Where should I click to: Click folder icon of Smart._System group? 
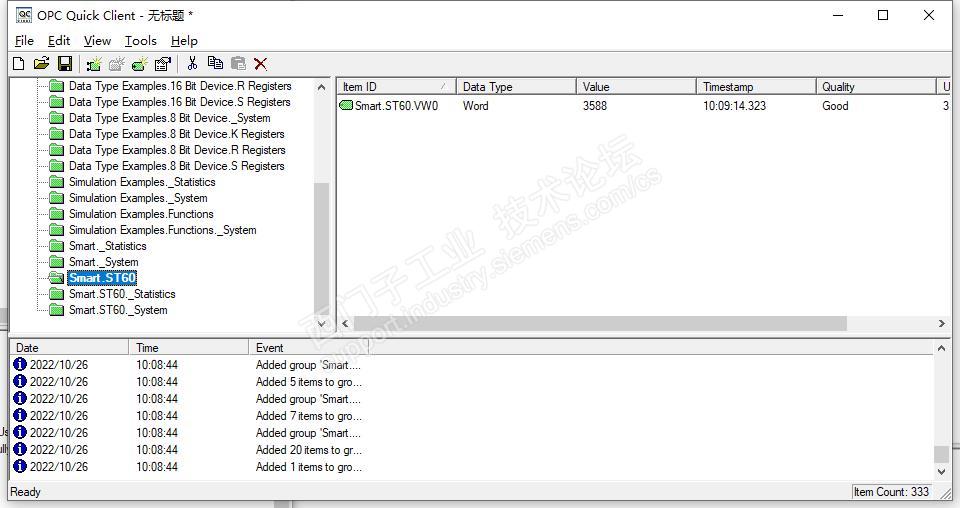[x=56, y=262]
